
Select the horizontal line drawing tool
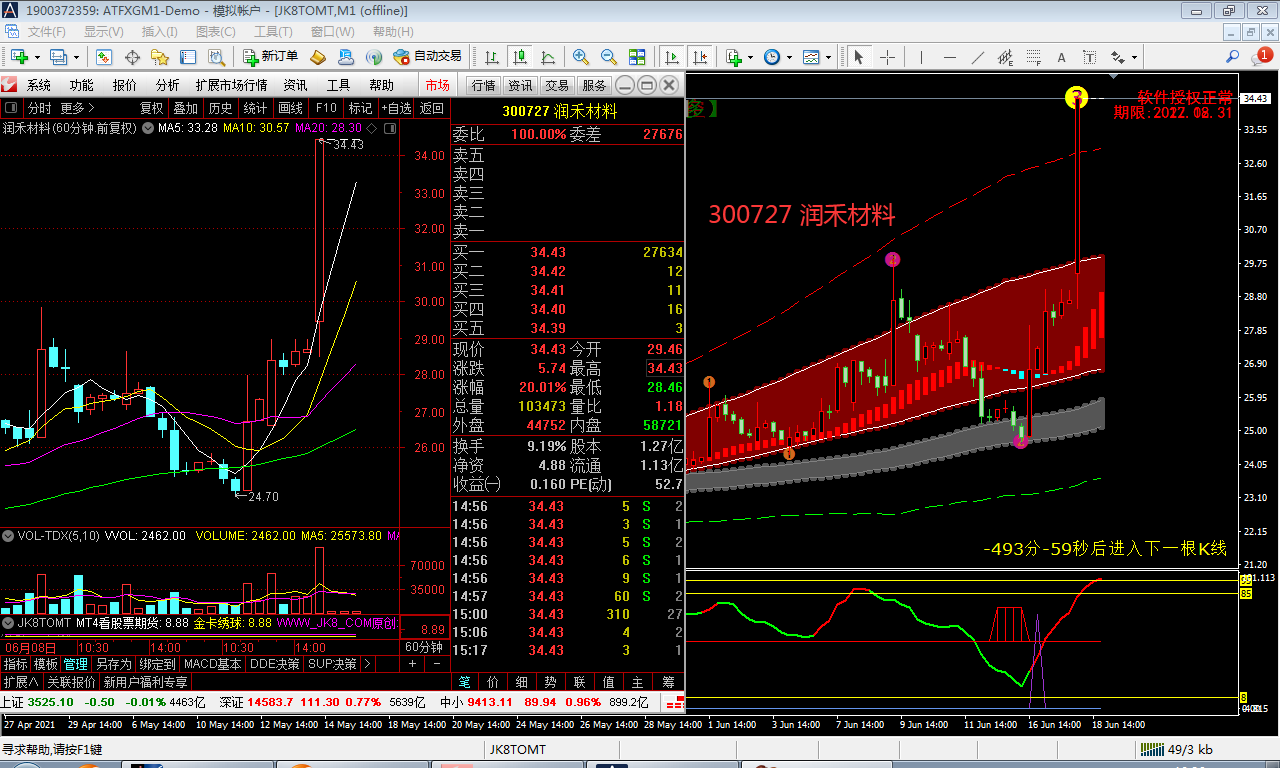tap(950, 57)
